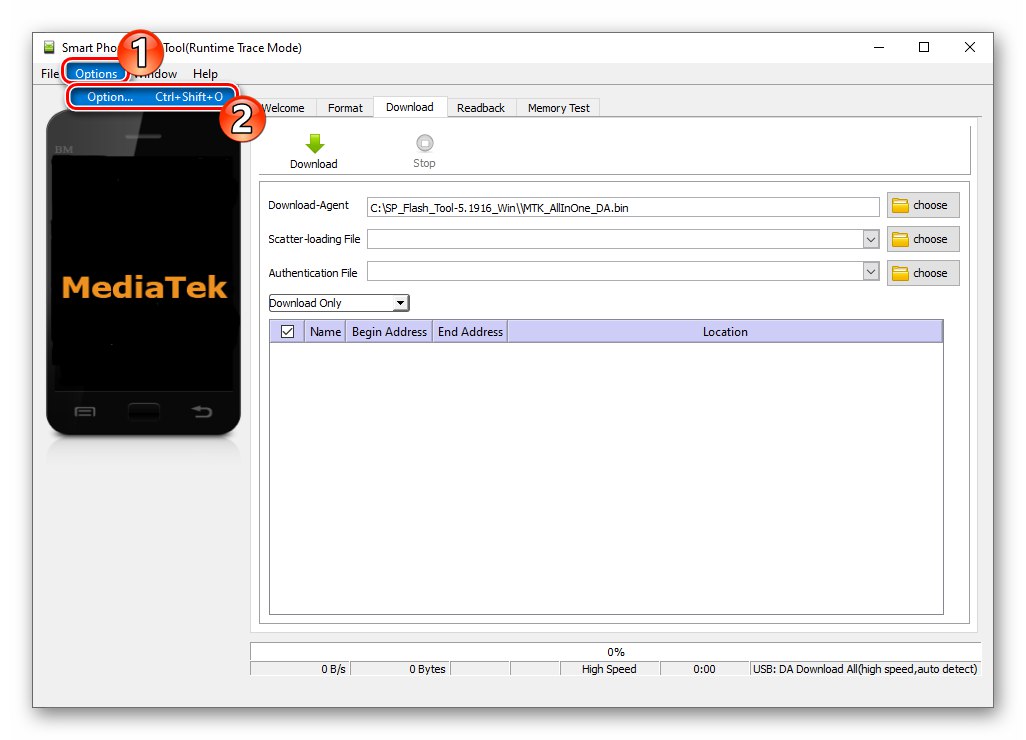This screenshot has height=740, width=1026.
Task: Click the 0% progress bar
Action: [x=616, y=652]
